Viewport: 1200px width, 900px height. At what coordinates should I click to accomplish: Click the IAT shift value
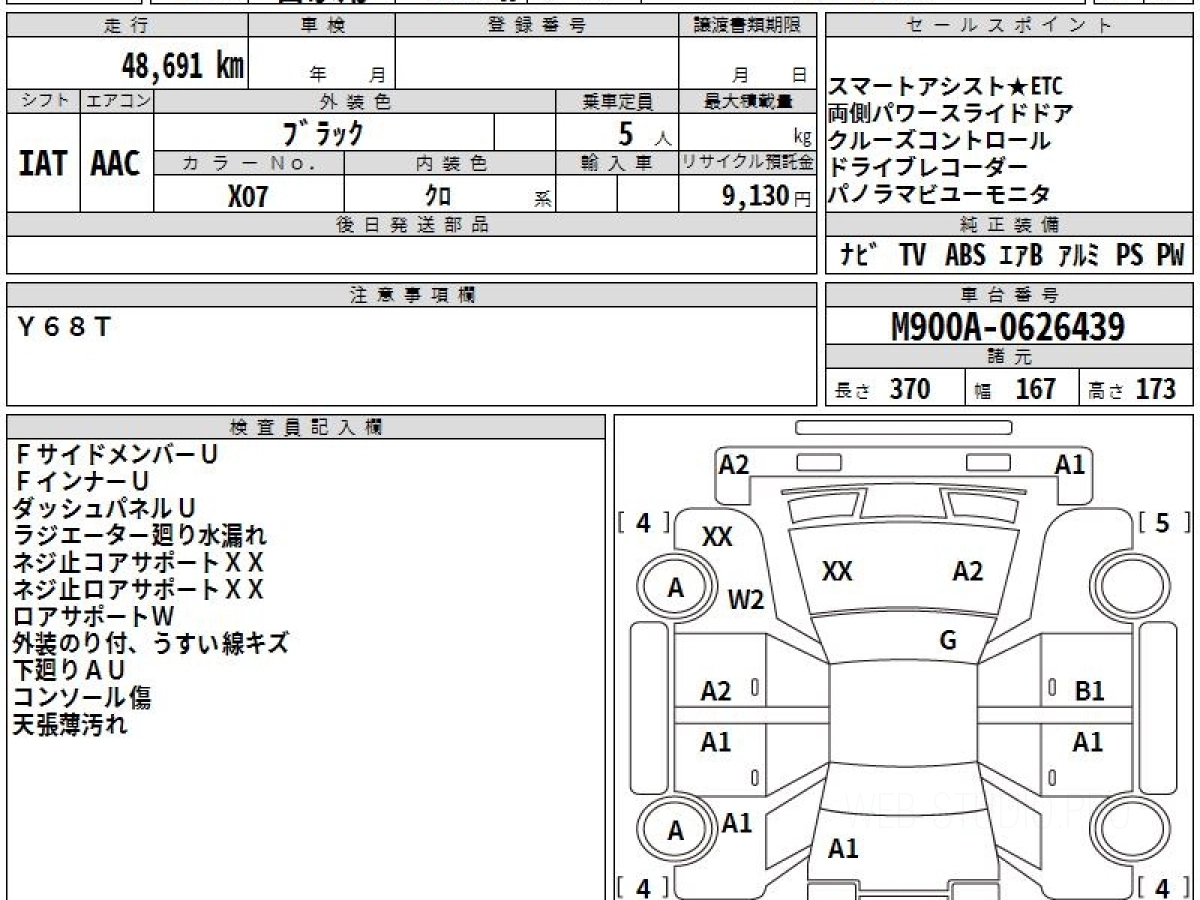point(43,163)
